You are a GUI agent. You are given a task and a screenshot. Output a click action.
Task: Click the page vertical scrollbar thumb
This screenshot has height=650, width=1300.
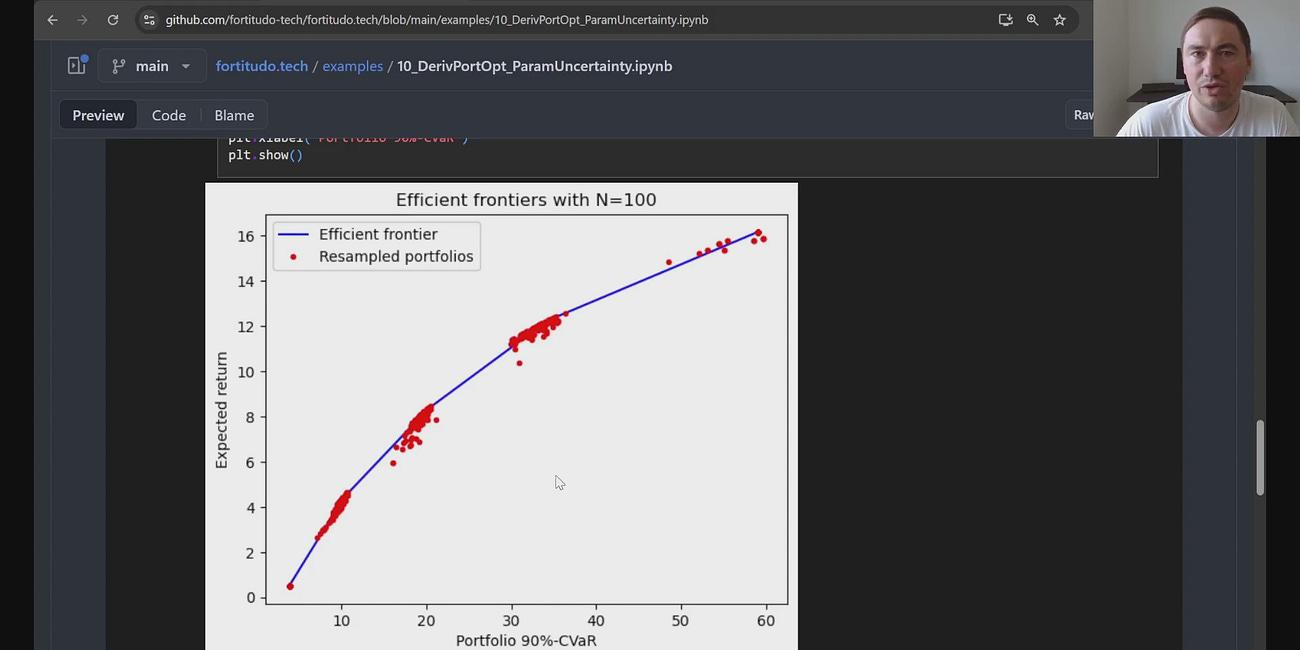tap(1260, 457)
